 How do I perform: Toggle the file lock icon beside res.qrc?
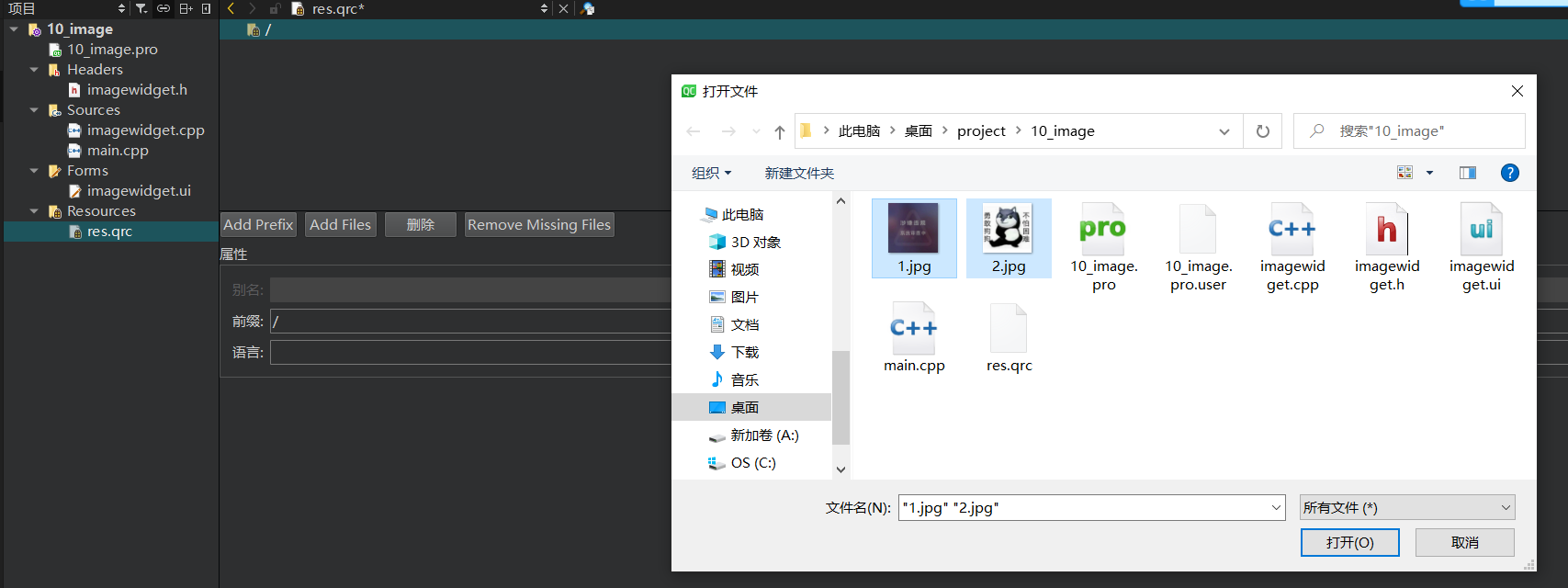pos(275,8)
